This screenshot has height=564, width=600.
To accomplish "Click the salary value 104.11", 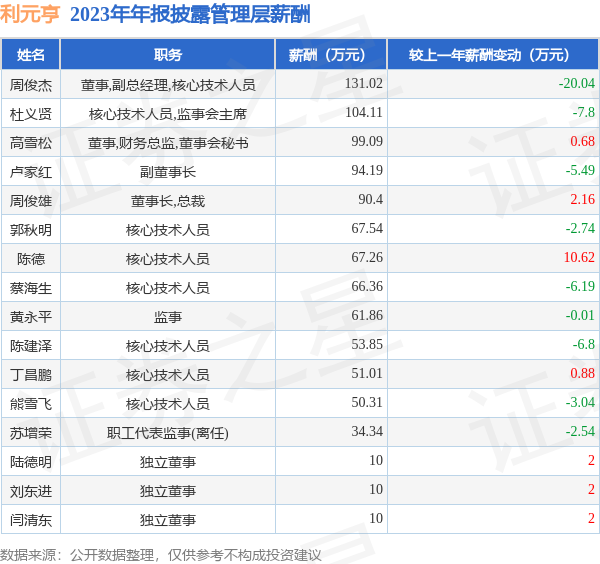I will (x=364, y=112).
